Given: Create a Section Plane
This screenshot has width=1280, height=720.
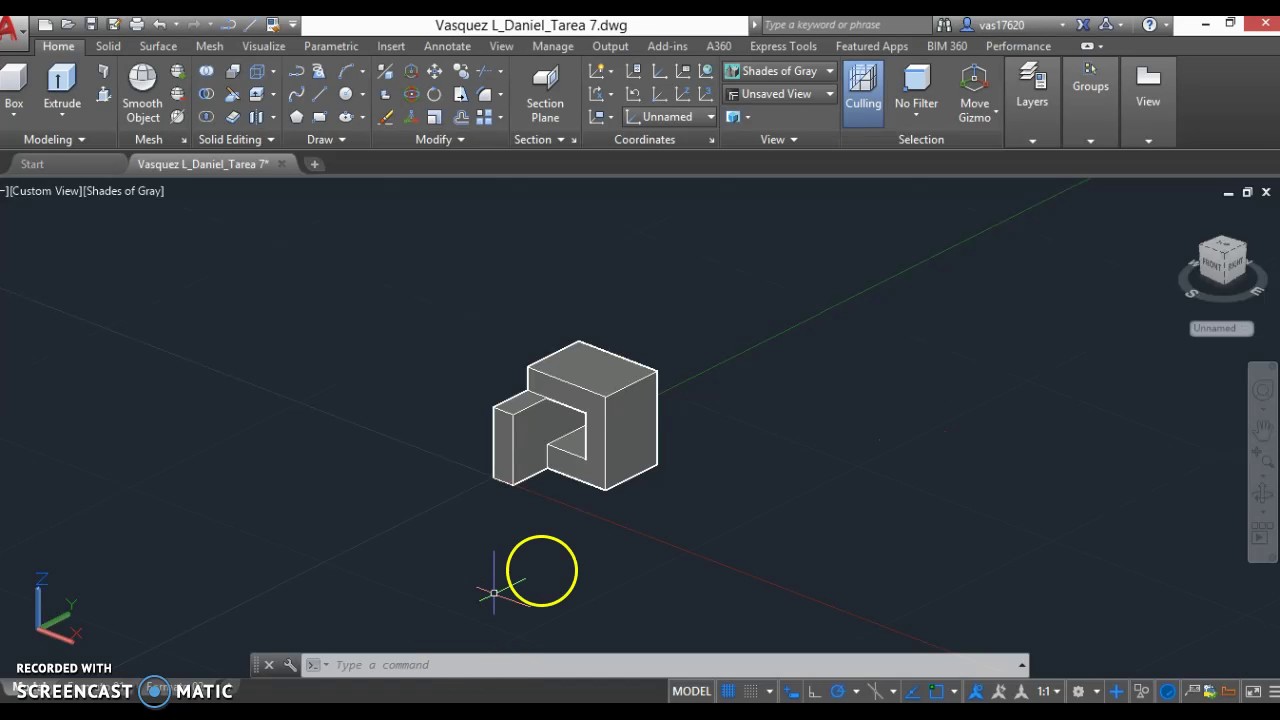Looking at the screenshot, I should tap(545, 95).
